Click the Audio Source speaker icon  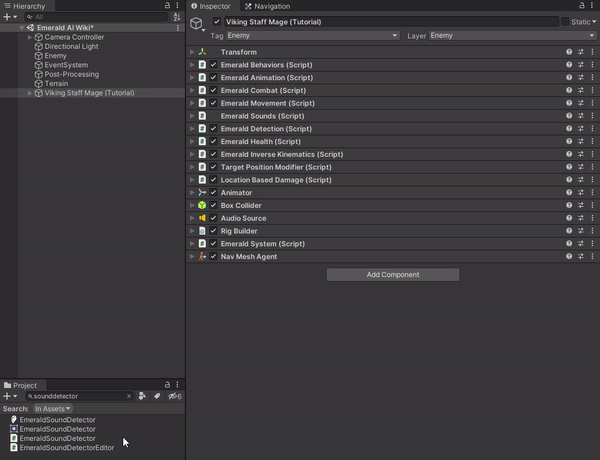point(202,219)
